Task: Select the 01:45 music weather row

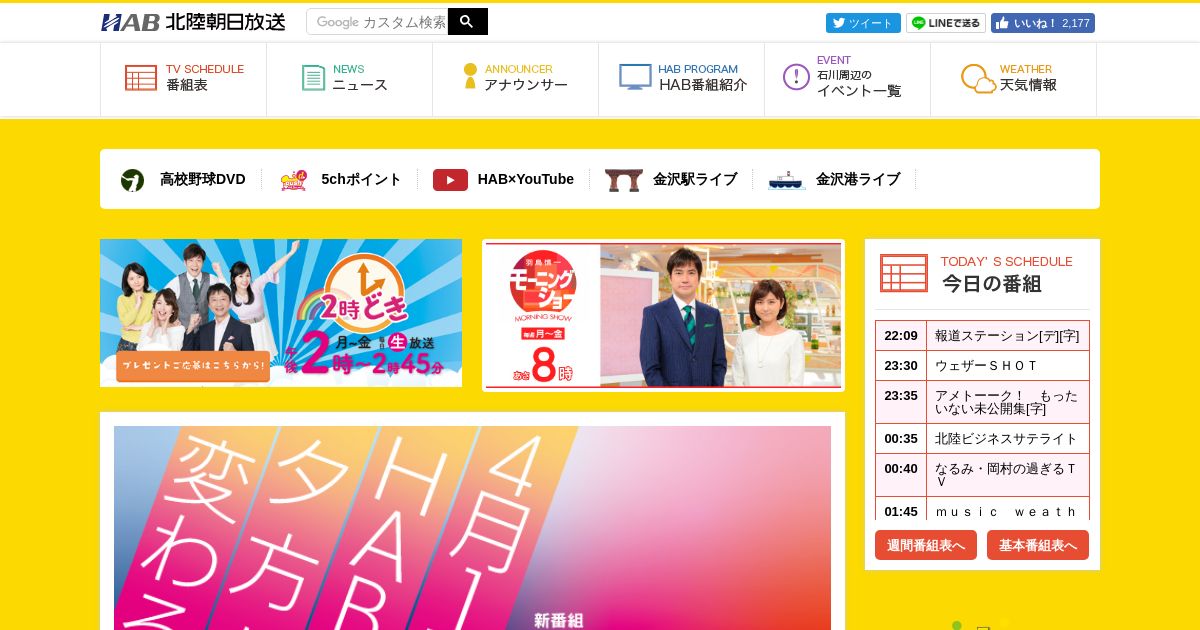Action: tap(982, 509)
